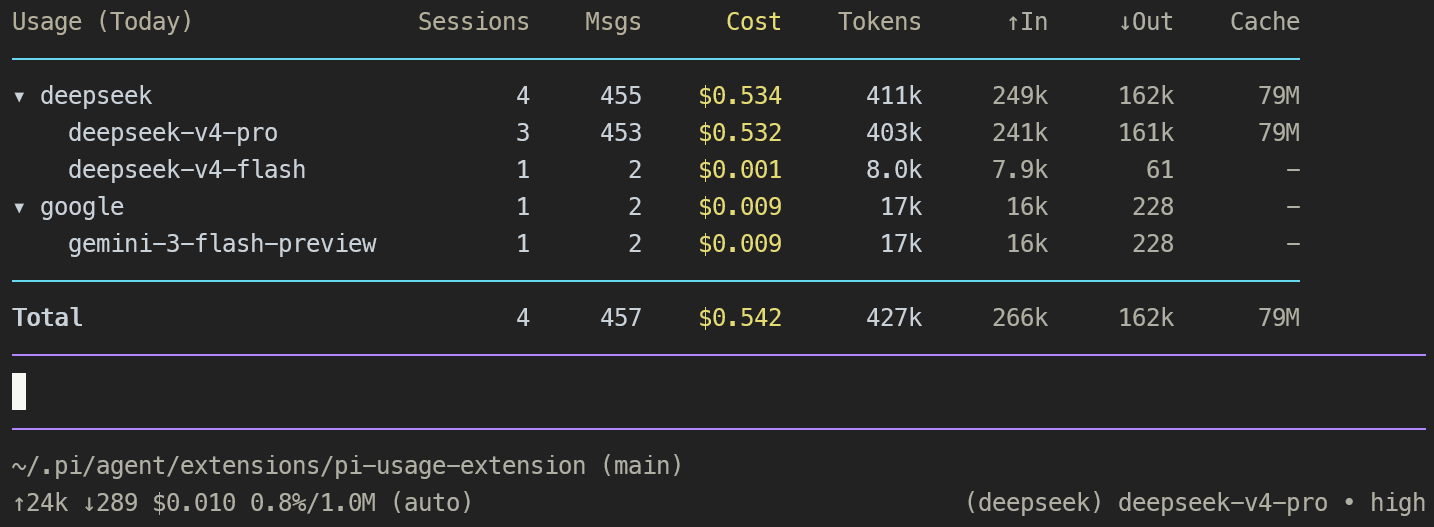This screenshot has height=527, width=1434.
Task: Click the 455 messages value for deepseek
Action: pos(621,96)
